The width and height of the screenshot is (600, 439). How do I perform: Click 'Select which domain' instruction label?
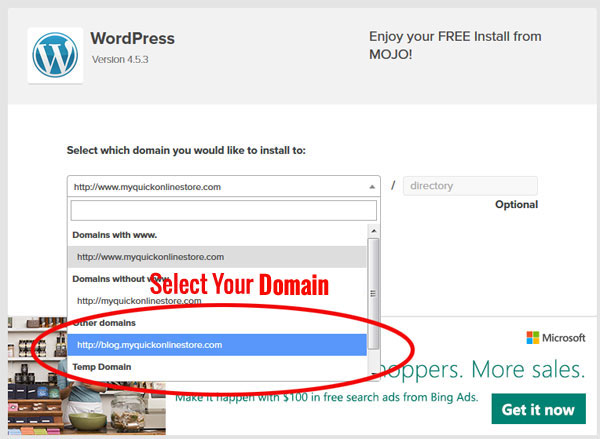click(186, 150)
